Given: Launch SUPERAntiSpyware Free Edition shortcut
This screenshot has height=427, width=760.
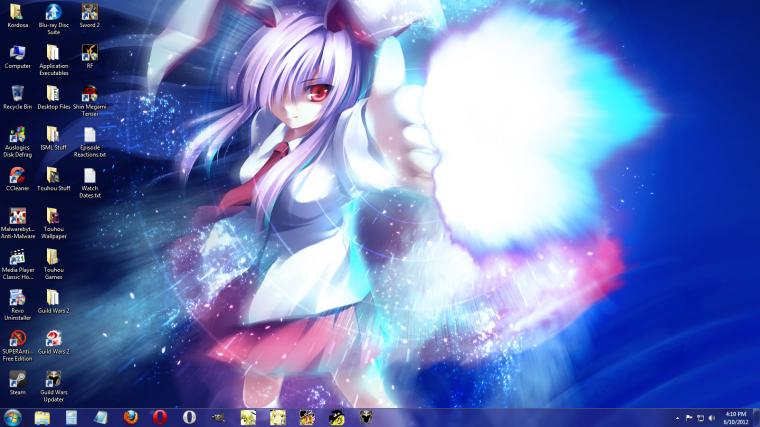Looking at the screenshot, I should 17,346.
